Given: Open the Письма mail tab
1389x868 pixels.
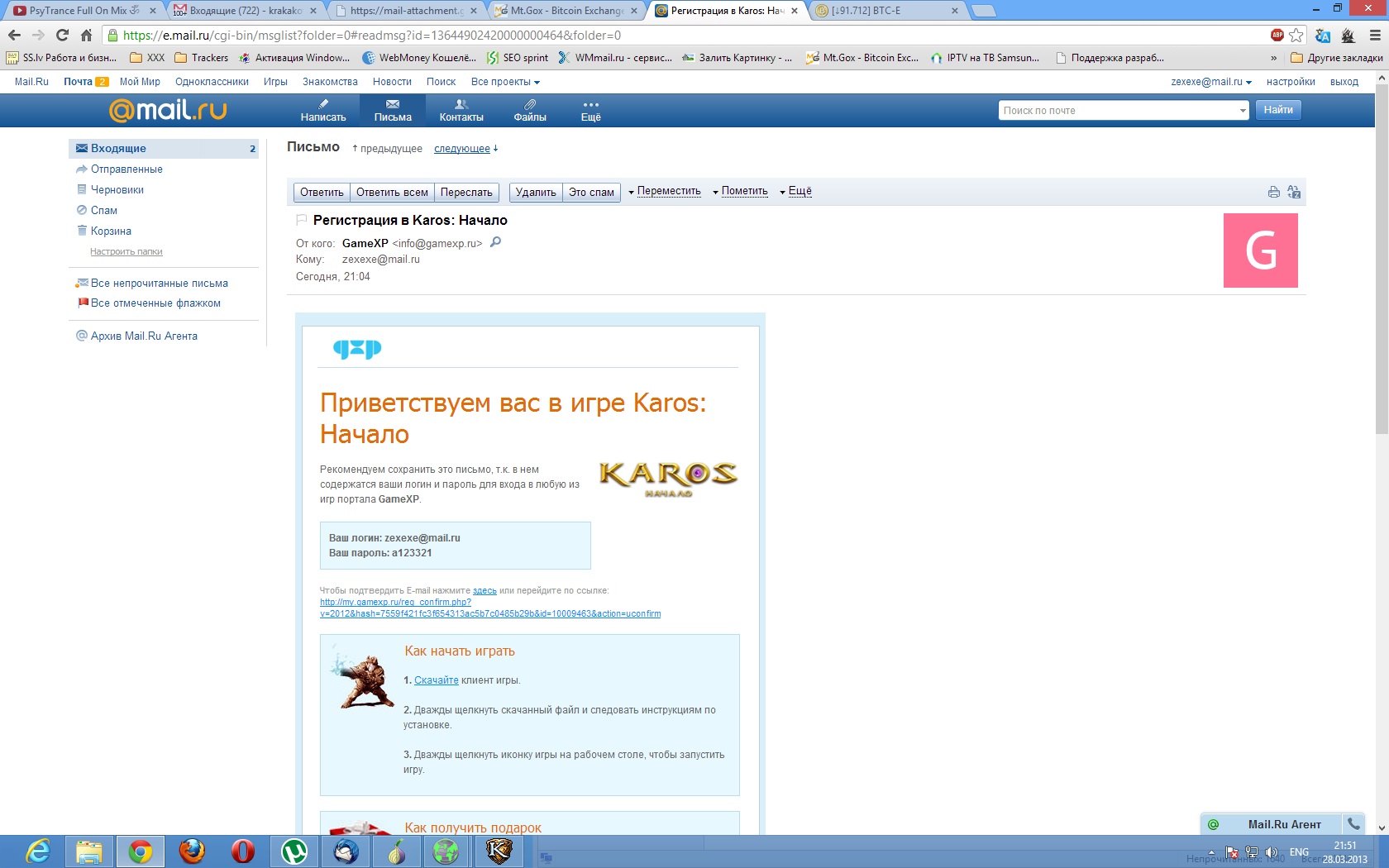Looking at the screenshot, I should click(x=393, y=110).
